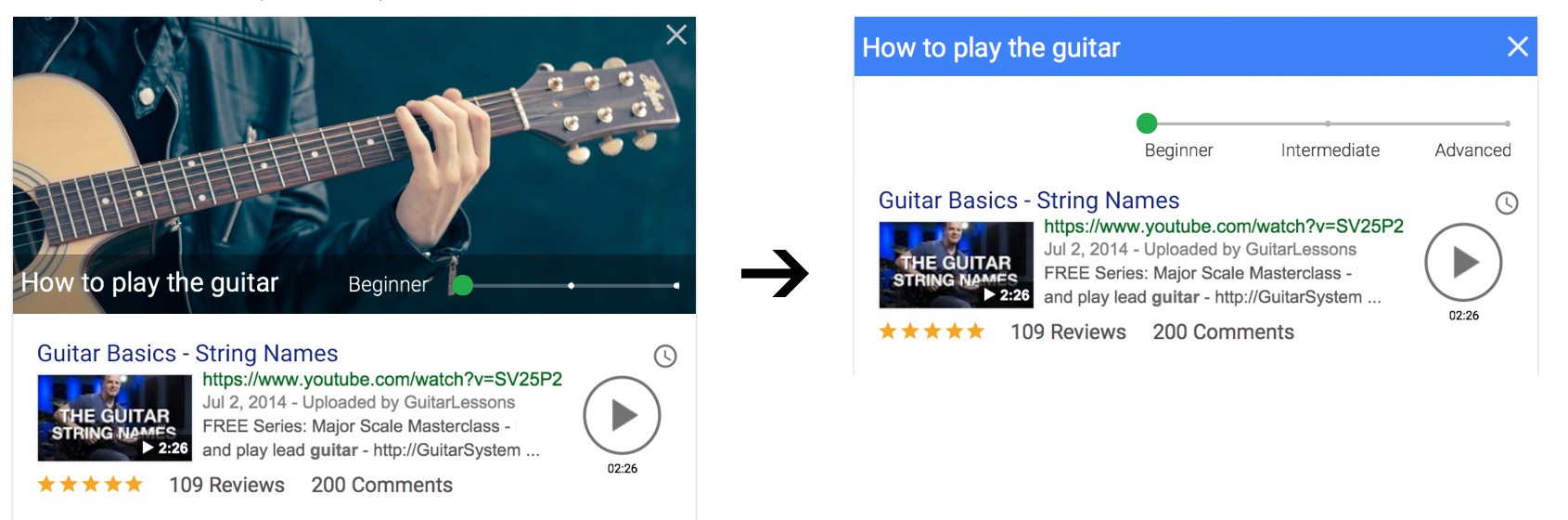This screenshot has height=520, width=1568.
Task: Open left Guitar Basics - String Names title
Action: (187, 354)
